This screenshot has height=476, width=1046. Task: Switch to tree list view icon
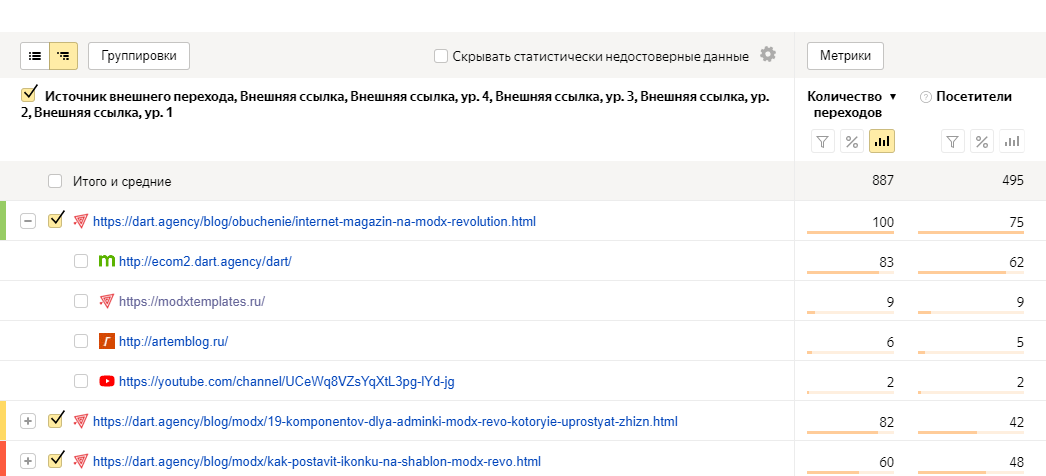pos(64,56)
